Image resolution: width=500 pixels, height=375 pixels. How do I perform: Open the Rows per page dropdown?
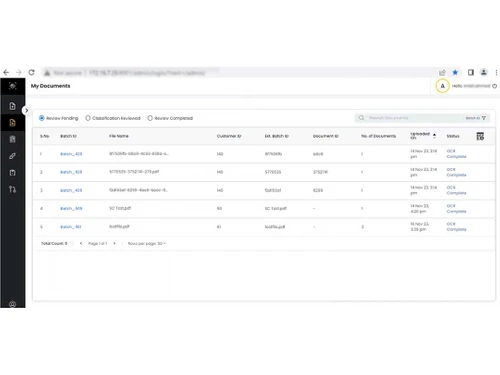(147, 243)
